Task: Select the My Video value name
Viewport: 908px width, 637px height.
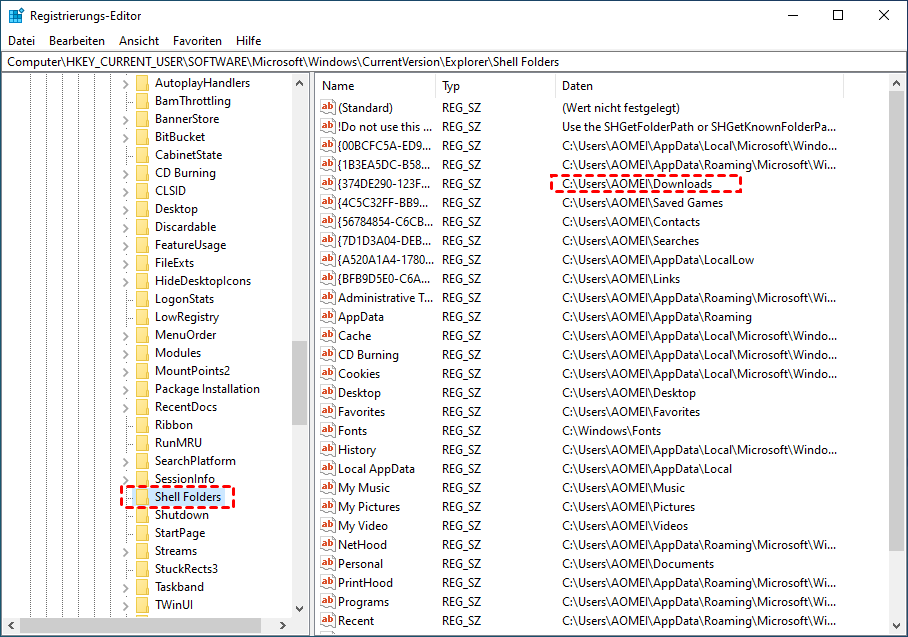Action: [363, 525]
